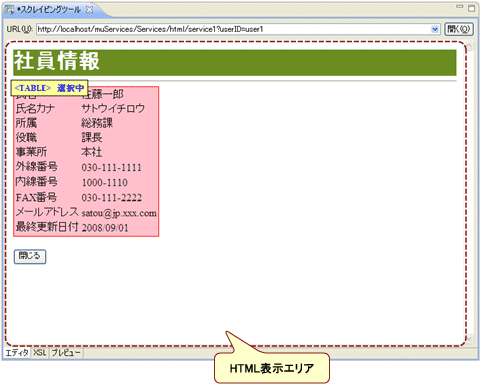Click the 社員情報 heading
The width and height of the screenshot is (480, 384).
tap(57, 61)
